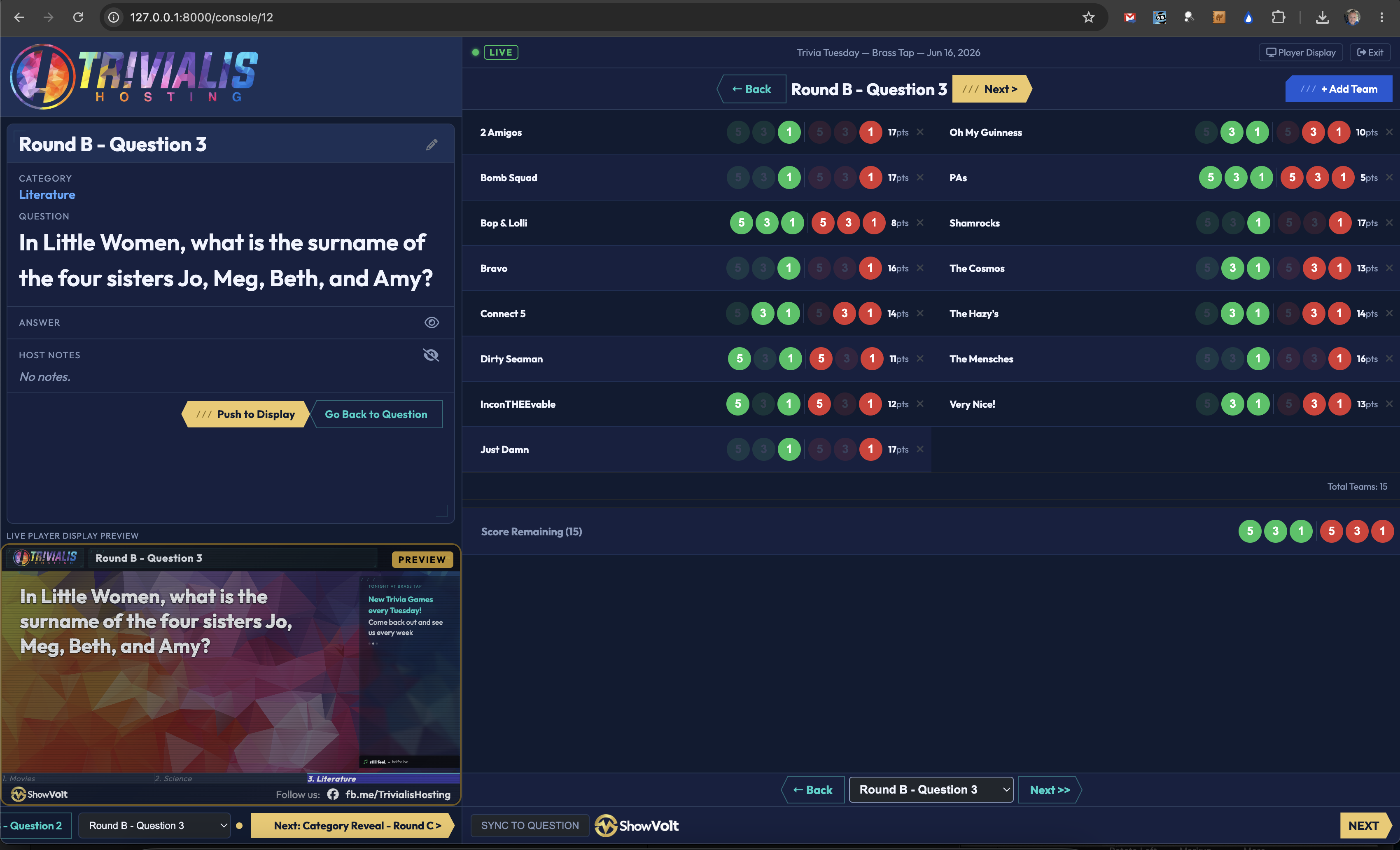Image resolution: width=1400 pixels, height=850 pixels.
Task: Click the ShowVolt logo in bottom bar
Action: tap(637, 826)
